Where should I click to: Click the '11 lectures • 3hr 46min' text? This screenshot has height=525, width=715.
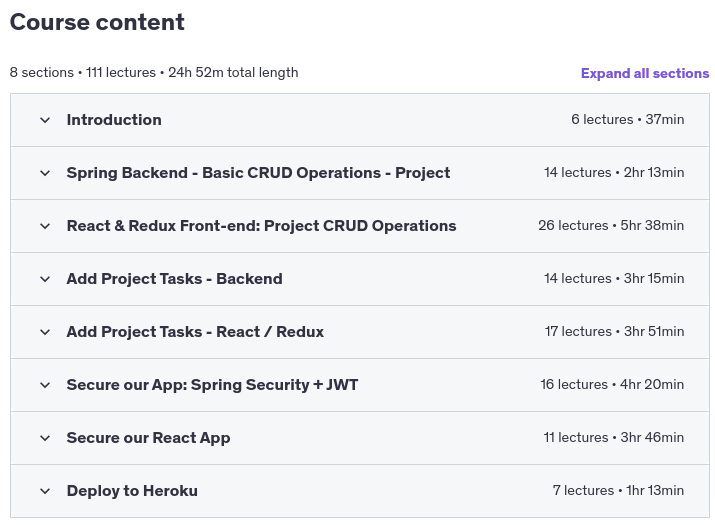[x=614, y=437]
